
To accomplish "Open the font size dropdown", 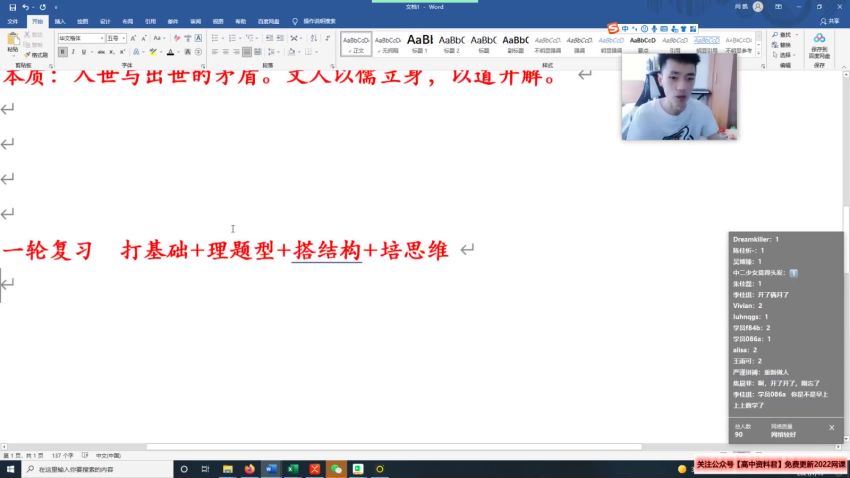I will point(124,38).
